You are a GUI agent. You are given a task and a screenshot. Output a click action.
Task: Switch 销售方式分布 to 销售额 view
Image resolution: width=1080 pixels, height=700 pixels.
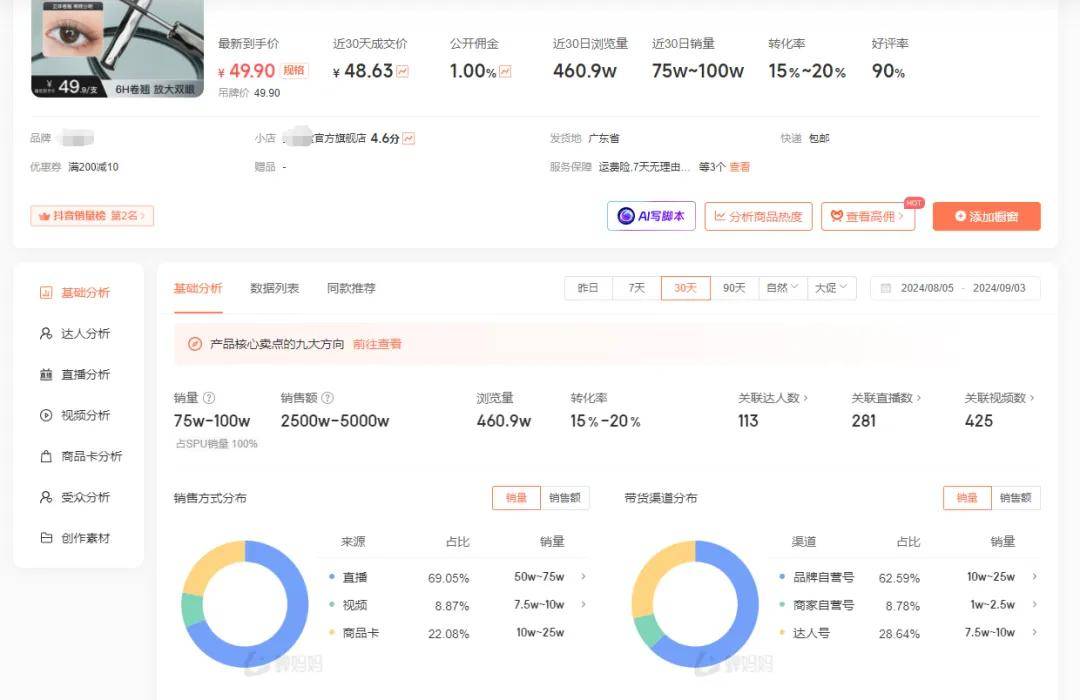565,497
